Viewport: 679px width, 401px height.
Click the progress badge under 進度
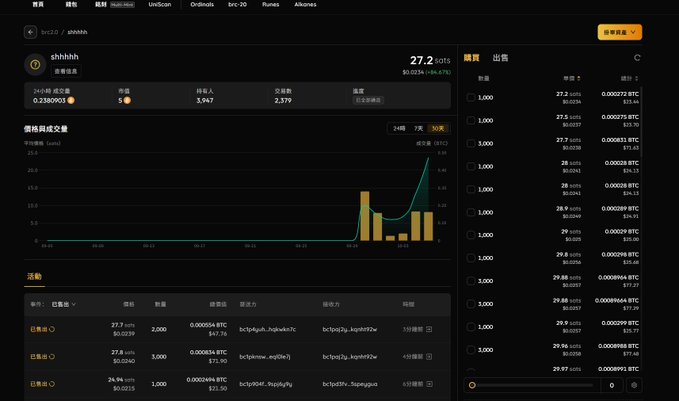click(x=368, y=100)
